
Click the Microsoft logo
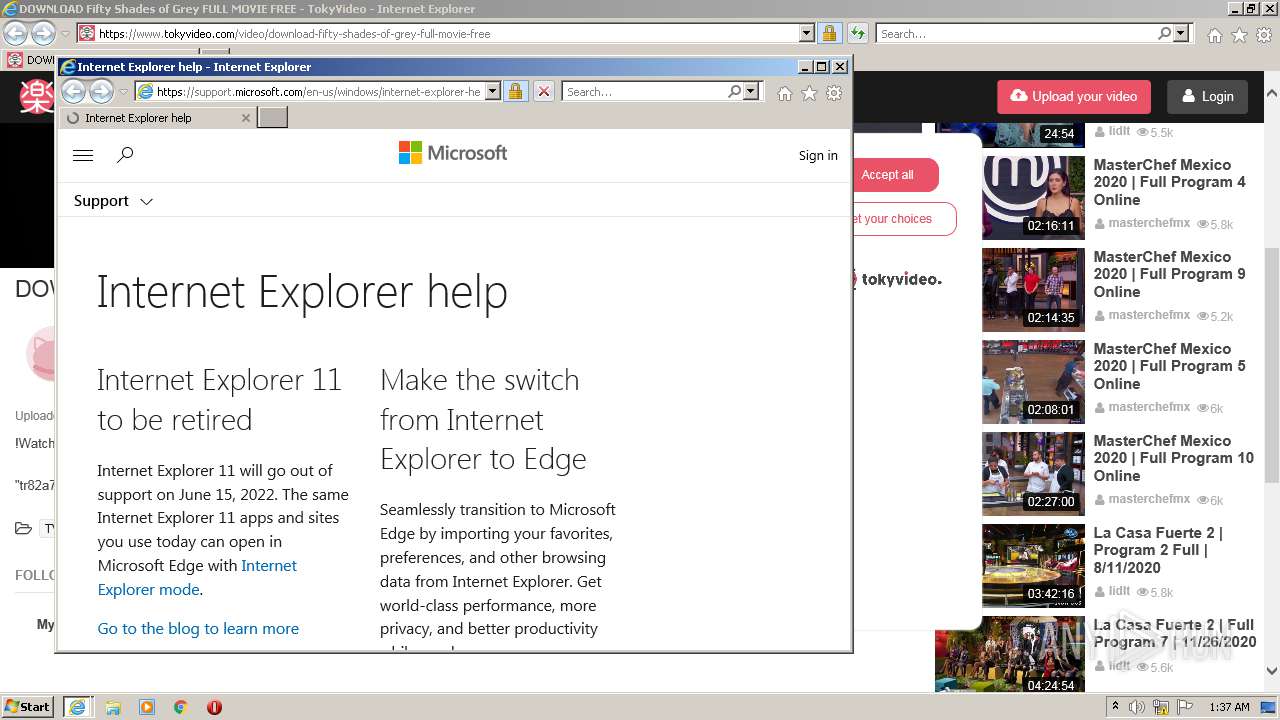[453, 153]
